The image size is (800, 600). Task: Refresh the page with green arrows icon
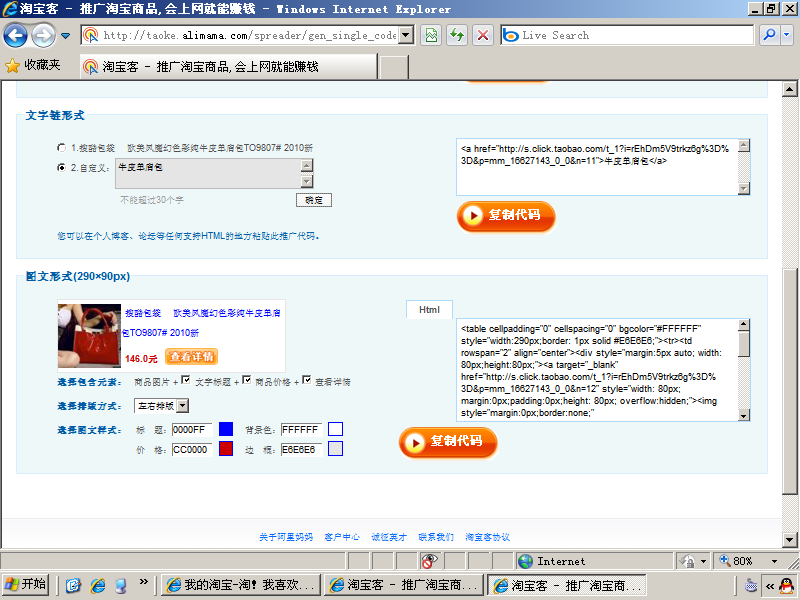(457, 35)
